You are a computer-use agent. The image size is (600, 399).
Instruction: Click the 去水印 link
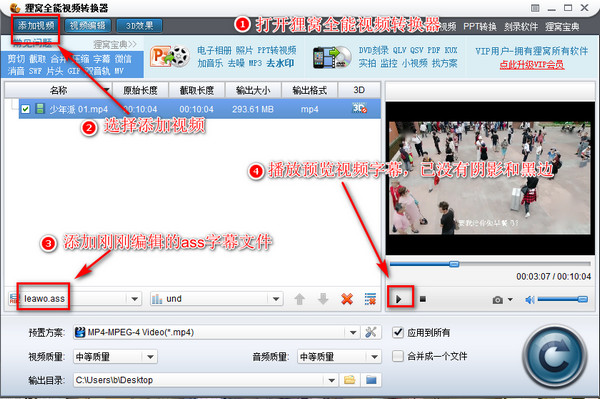point(280,63)
